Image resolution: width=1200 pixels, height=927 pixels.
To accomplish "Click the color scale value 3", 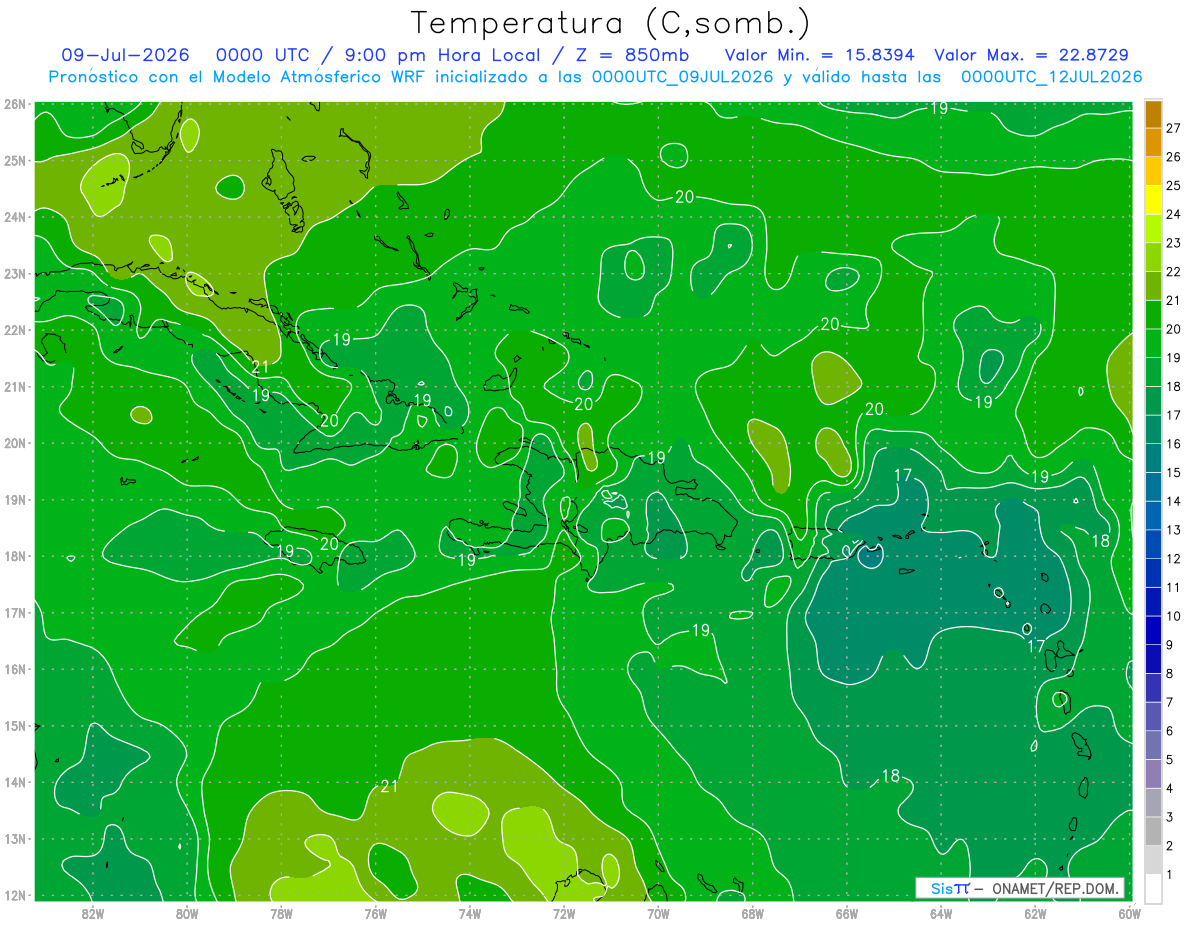I will coord(1169,816).
